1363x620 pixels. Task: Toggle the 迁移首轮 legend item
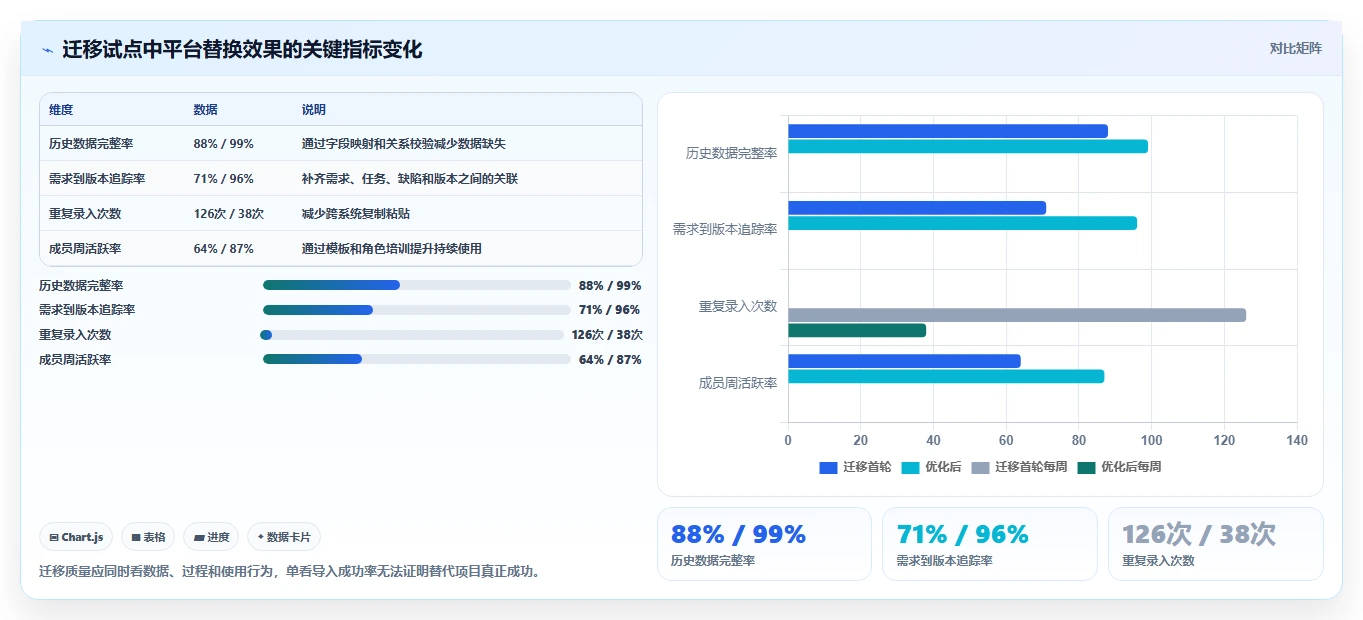(855, 467)
